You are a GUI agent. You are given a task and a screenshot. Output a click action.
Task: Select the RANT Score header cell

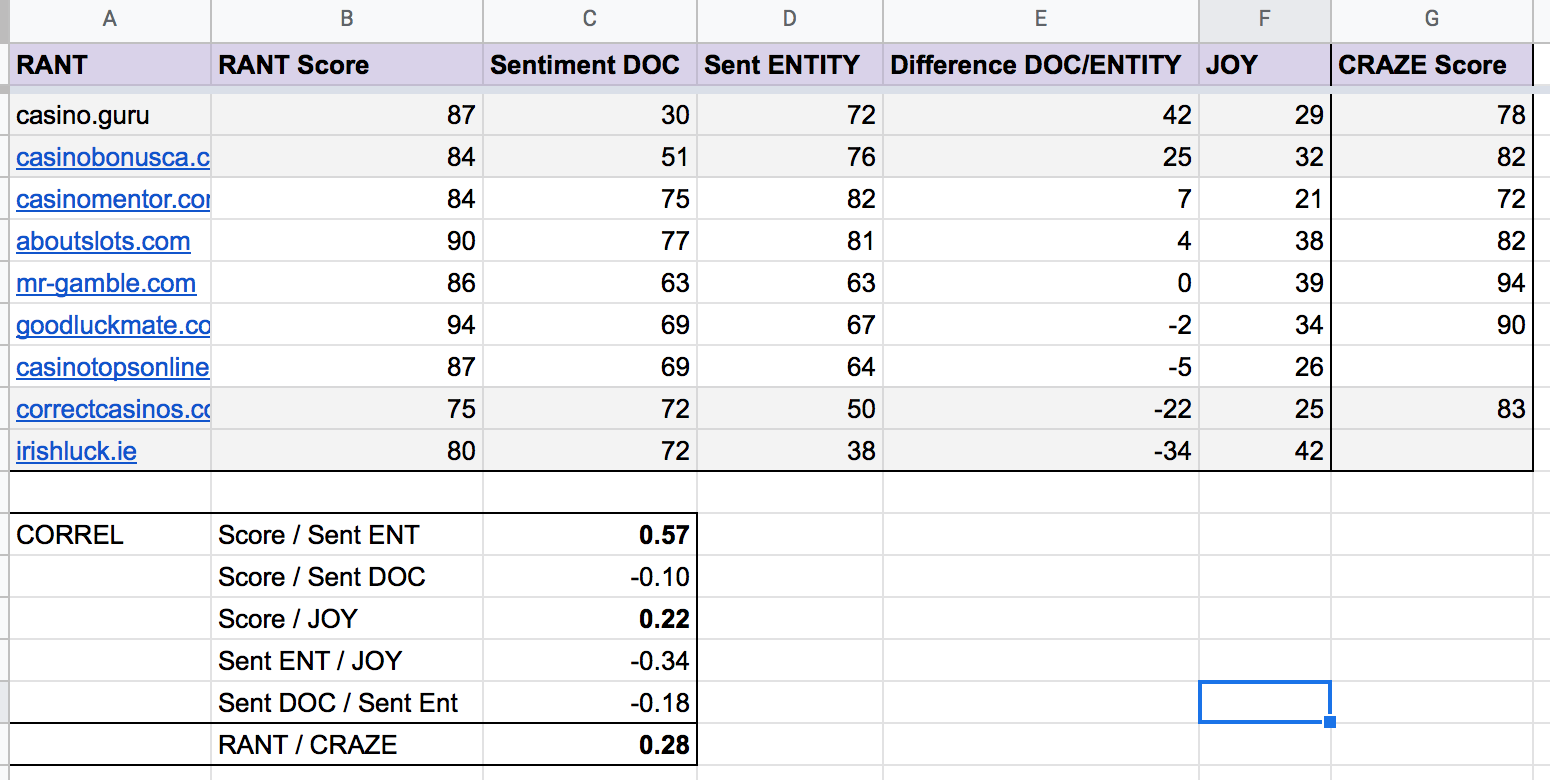[x=347, y=65]
